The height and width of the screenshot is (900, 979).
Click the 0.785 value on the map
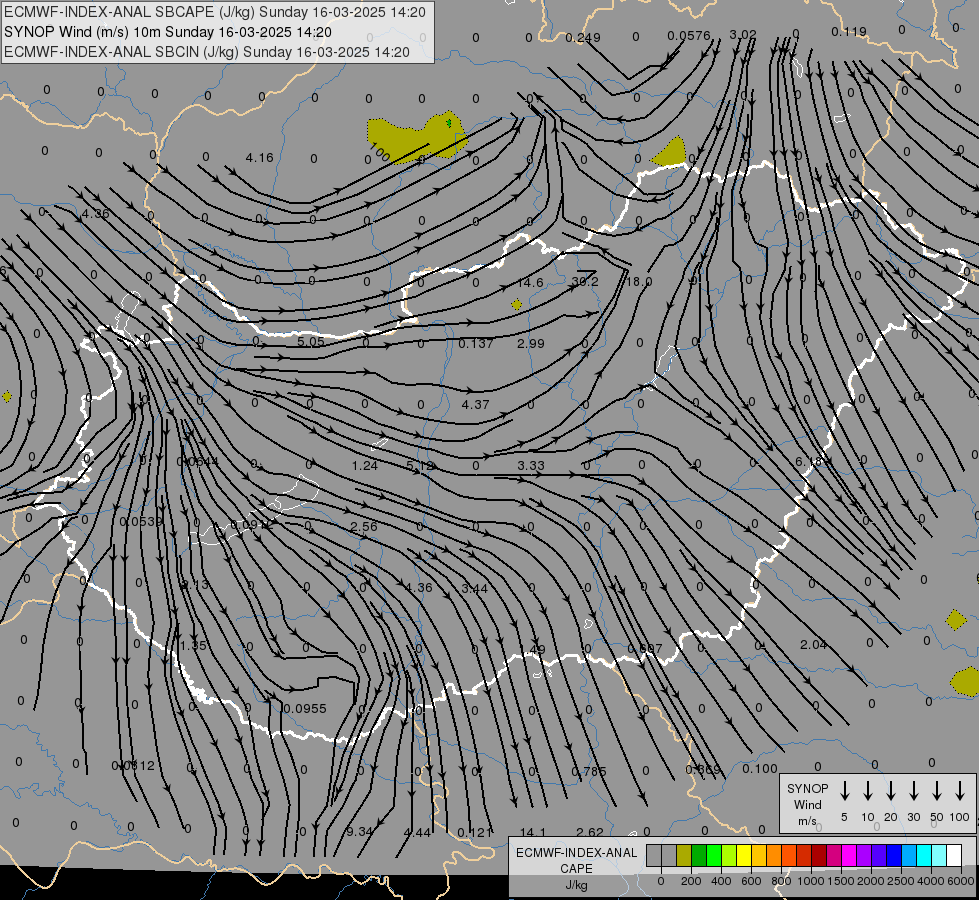tap(589, 772)
